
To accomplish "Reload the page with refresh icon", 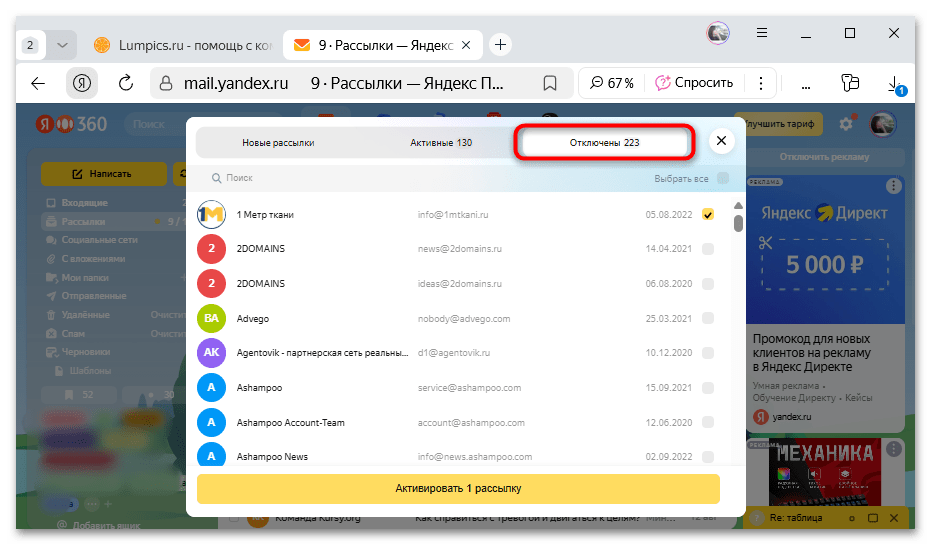I will (x=126, y=83).
